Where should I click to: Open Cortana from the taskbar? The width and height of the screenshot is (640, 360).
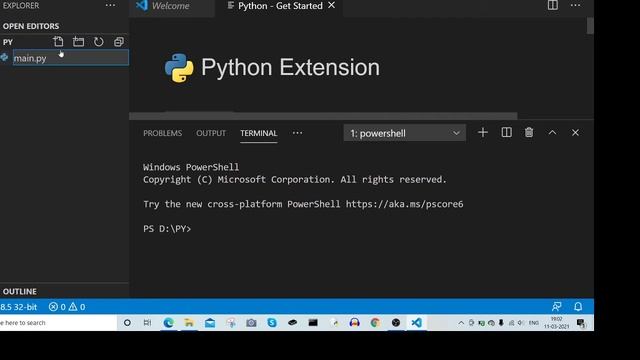coord(127,323)
